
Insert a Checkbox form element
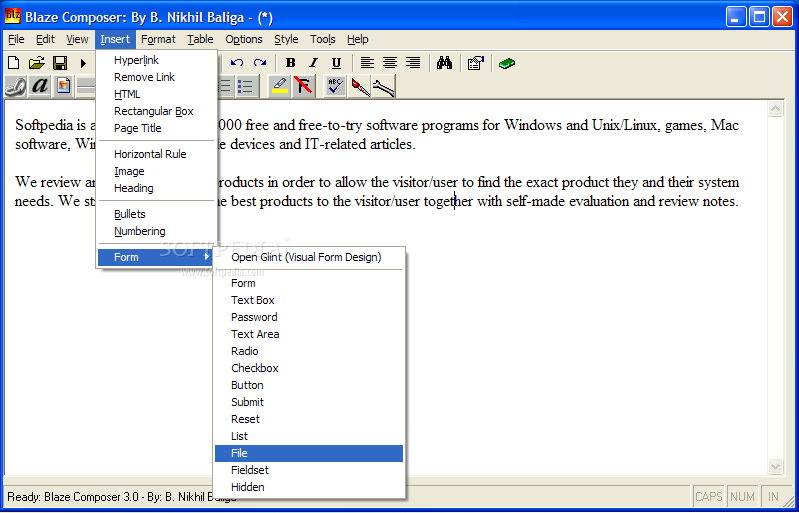point(309,368)
